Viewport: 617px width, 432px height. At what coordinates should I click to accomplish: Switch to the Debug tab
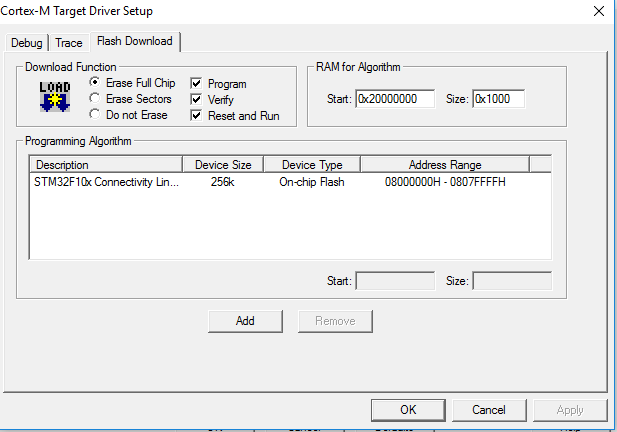(26, 42)
